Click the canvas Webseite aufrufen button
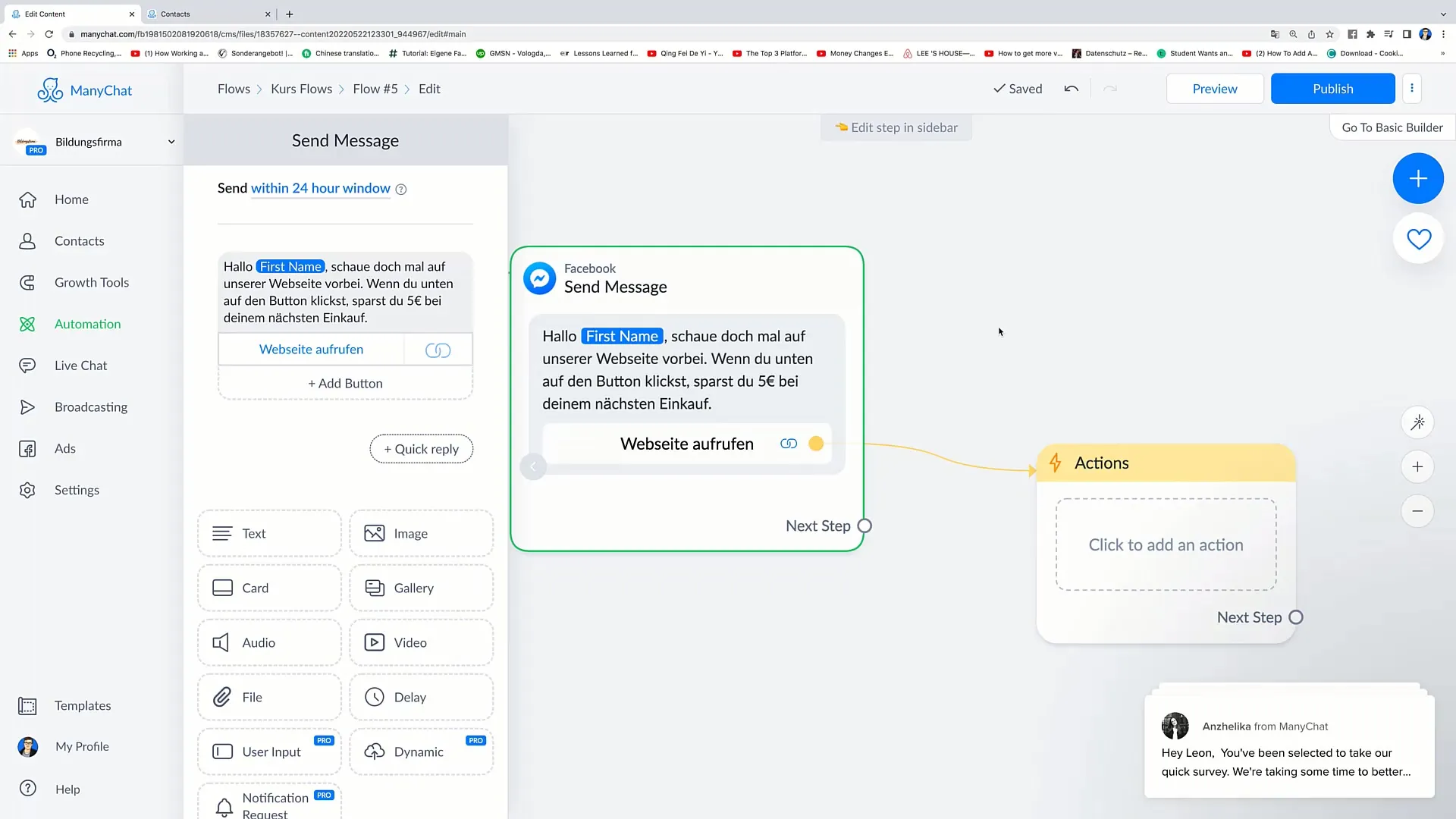The width and height of the screenshot is (1456, 819). [x=686, y=444]
